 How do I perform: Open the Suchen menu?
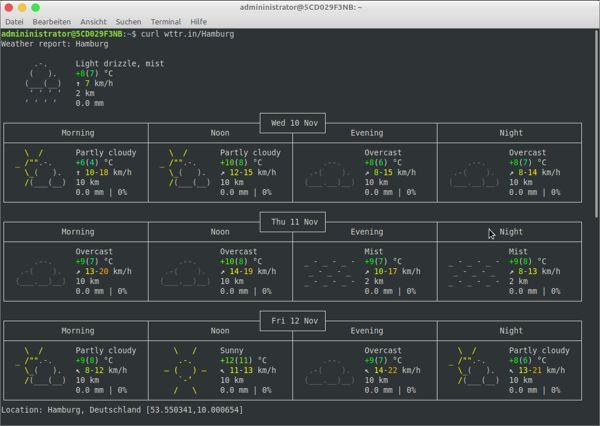tap(128, 21)
